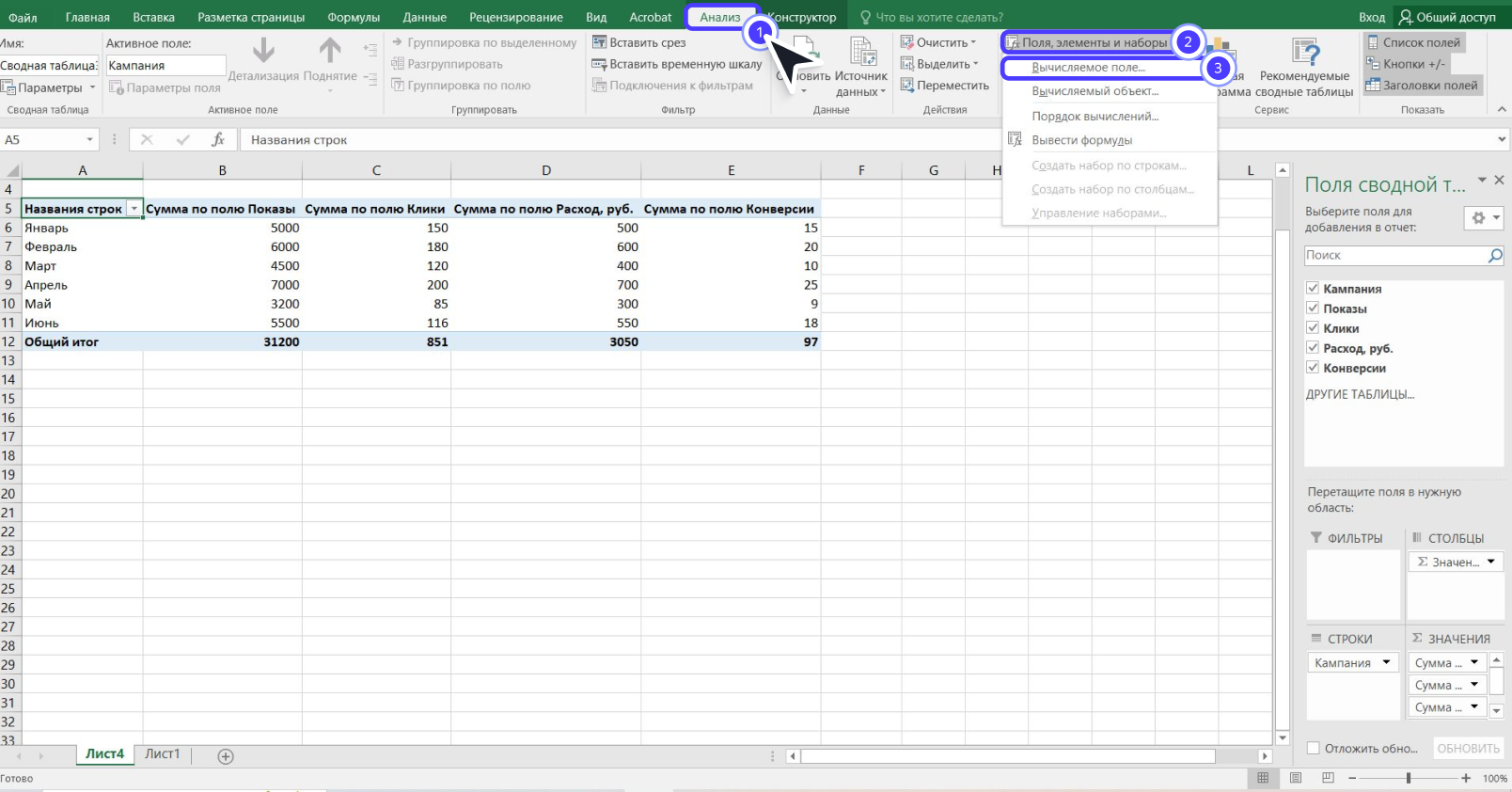Click Insert Slicer (Вставить срез)
Image resolution: width=1512 pixels, height=792 pixels.
click(639, 42)
